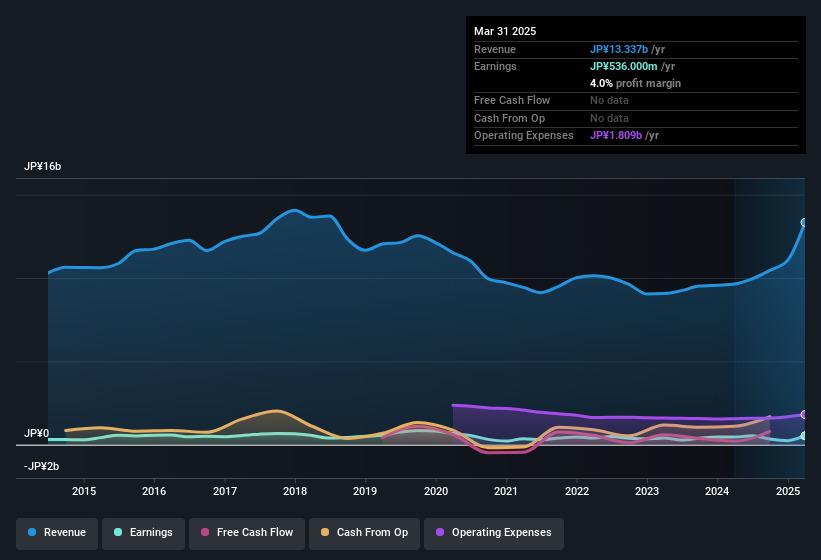Toggle the Operating Expenses legend series
The image size is (821, 560).
[x=494, y=533]
